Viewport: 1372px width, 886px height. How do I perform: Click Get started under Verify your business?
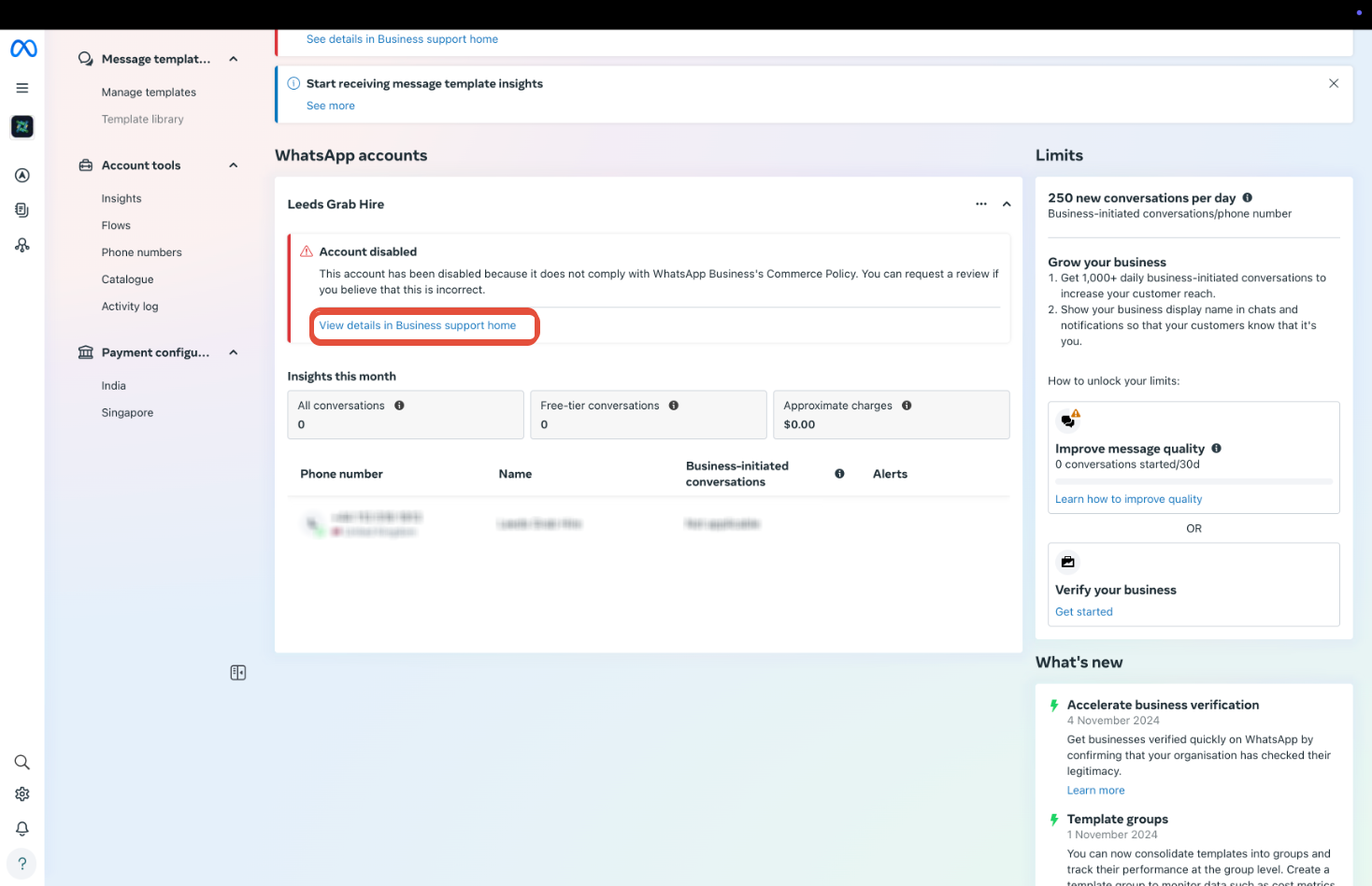tap(1084, 611)
